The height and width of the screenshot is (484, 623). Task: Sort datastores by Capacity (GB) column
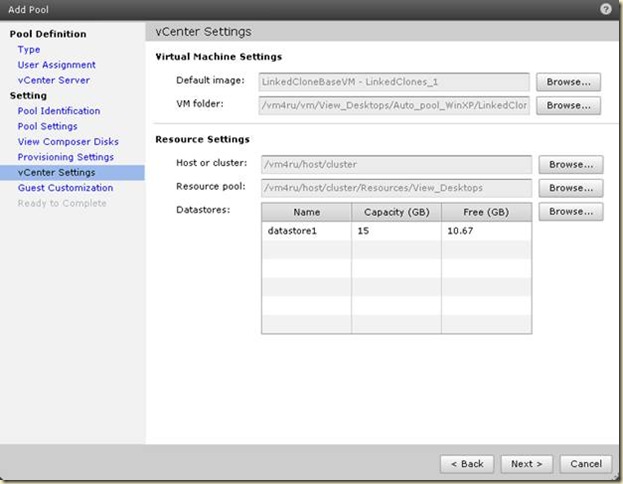[x=396, y=212]
